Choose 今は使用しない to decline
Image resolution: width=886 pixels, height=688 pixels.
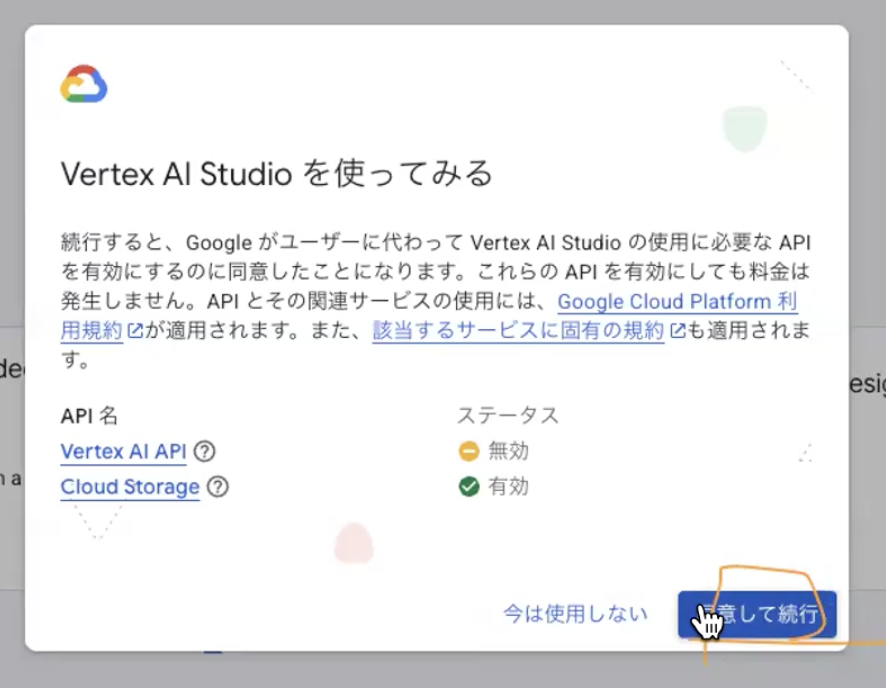[x=573, y=614]
